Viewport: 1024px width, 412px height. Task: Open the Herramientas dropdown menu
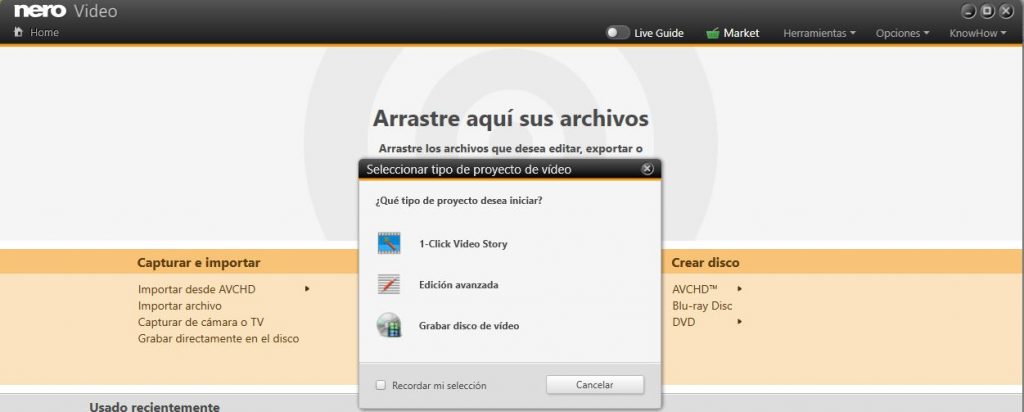819,33
